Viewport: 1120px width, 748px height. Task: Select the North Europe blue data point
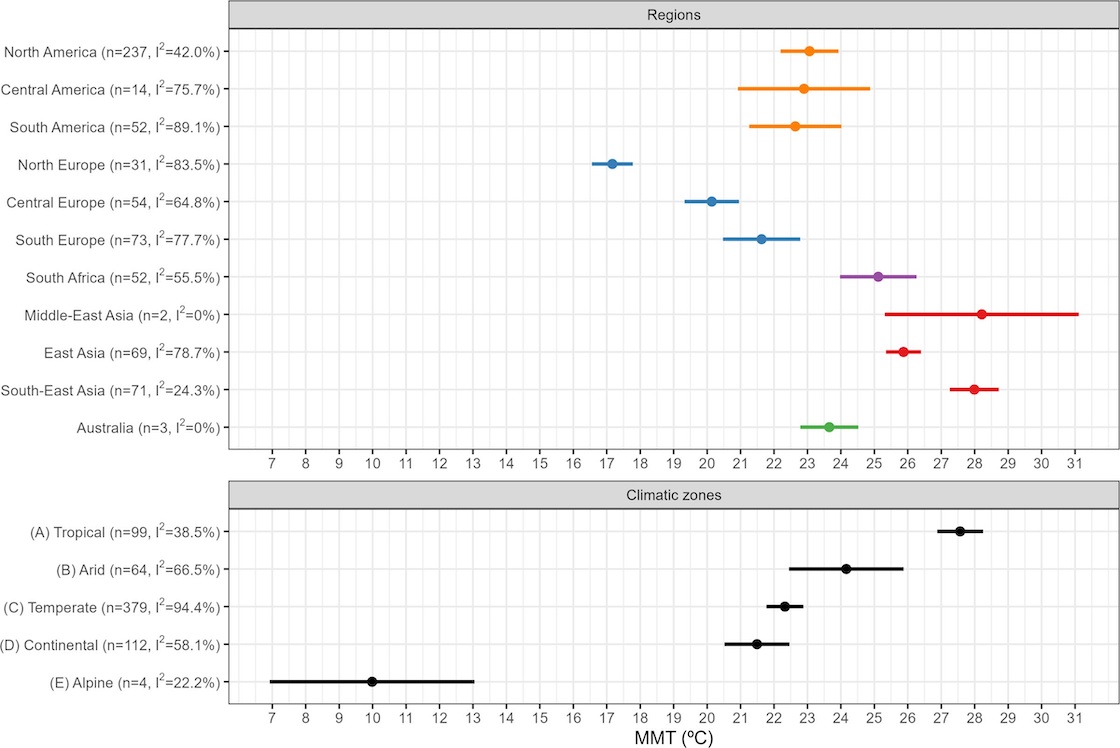(x=612, y=164)
